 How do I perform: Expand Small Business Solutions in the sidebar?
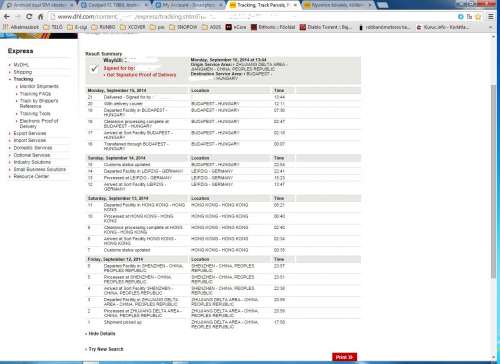40,169
